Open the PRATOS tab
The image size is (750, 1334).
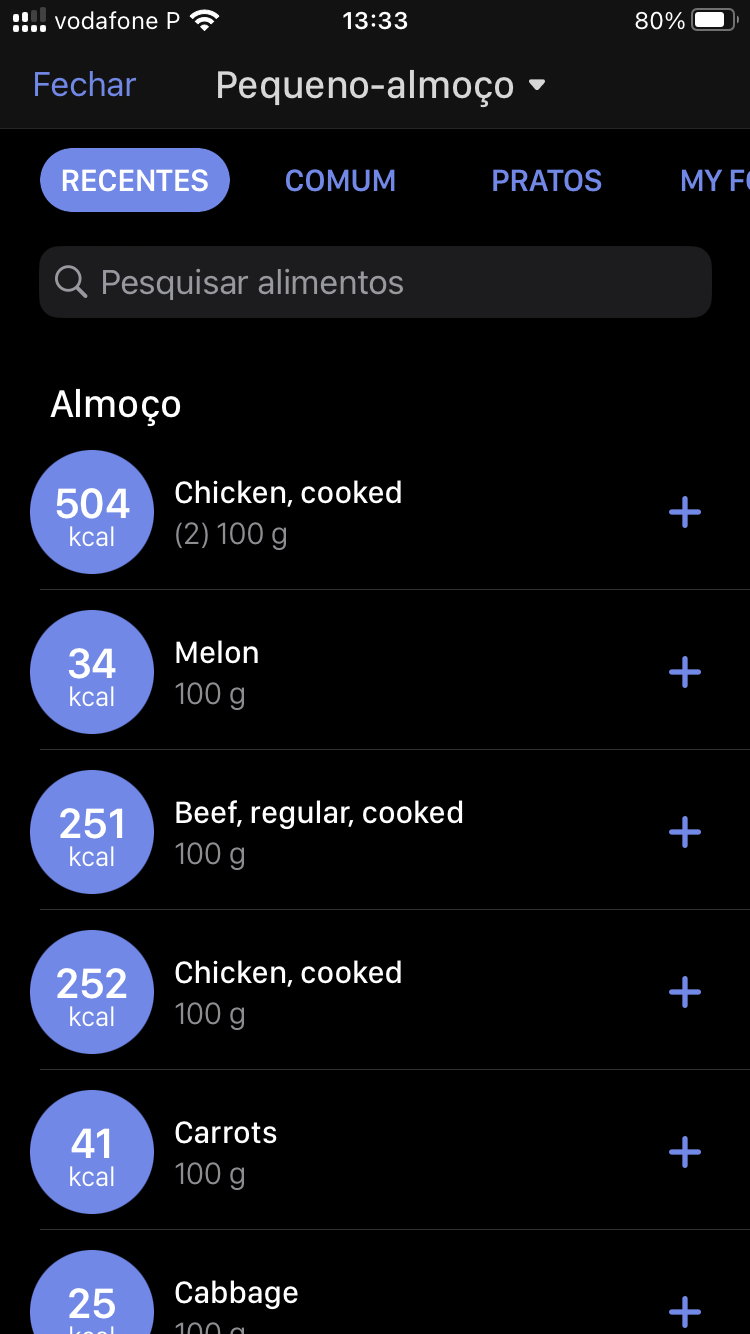tap(546, 180)
